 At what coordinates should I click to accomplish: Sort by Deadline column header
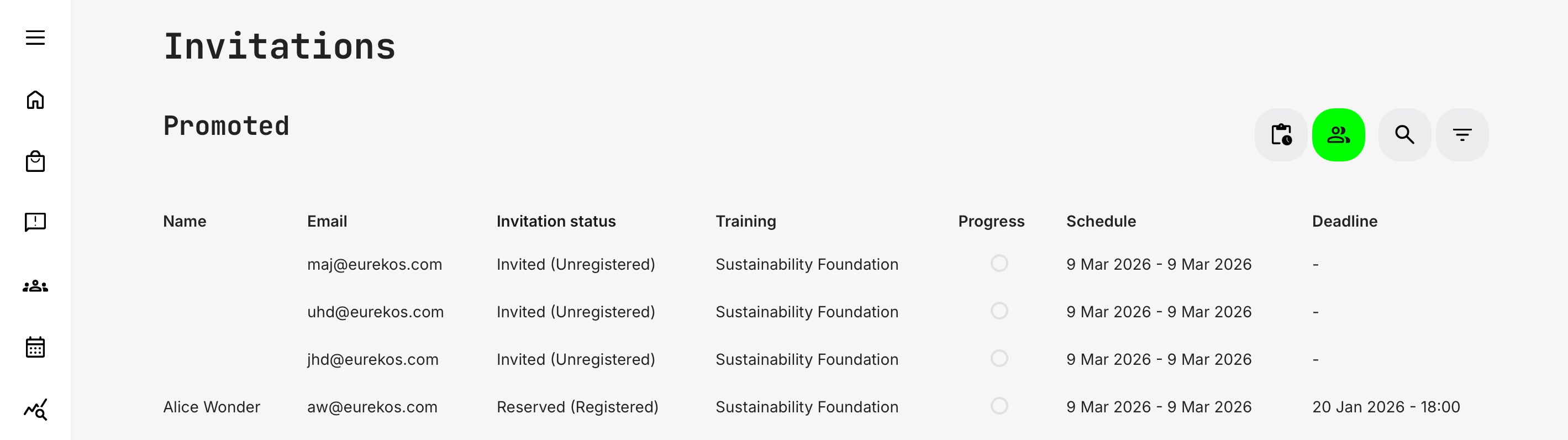(x=1344, y=222)
